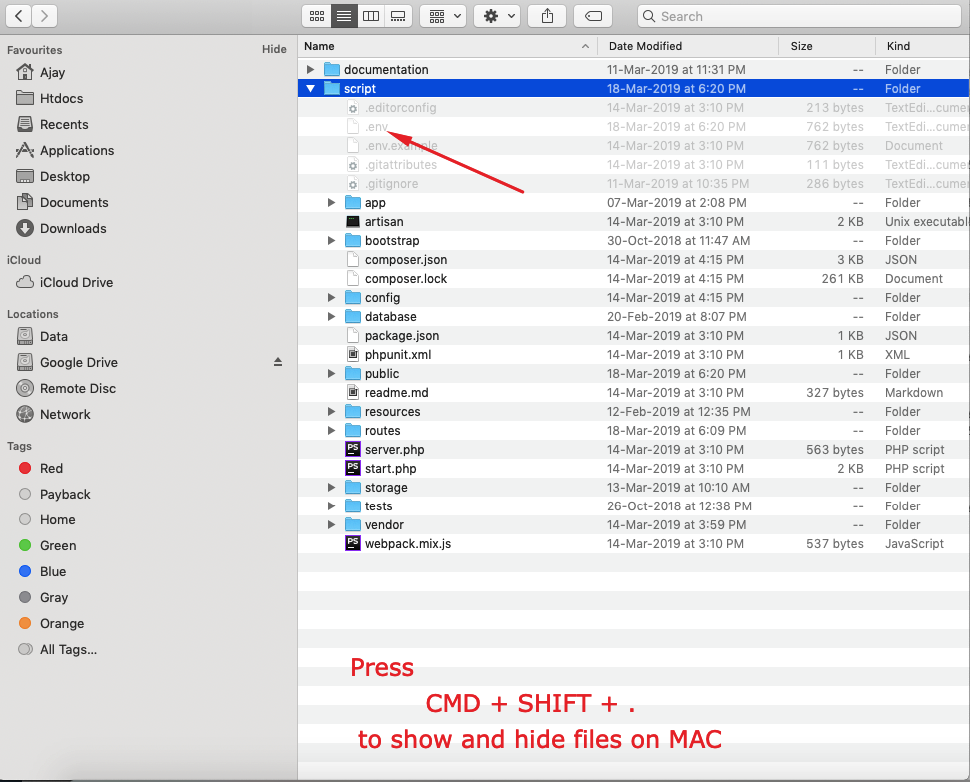This screenshot has width=970, height=782.
Task: Select the phpunit.xml file icon
Action: (353, 354)
